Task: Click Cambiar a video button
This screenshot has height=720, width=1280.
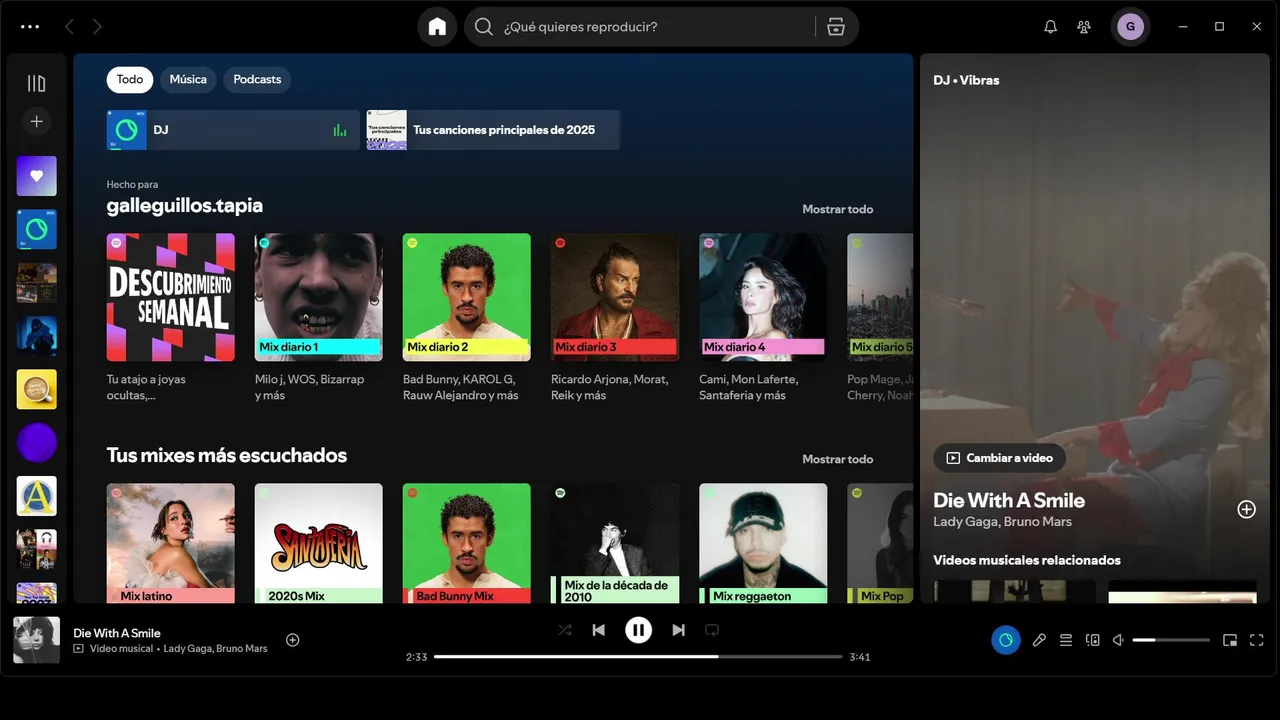Action: (999, 458)
